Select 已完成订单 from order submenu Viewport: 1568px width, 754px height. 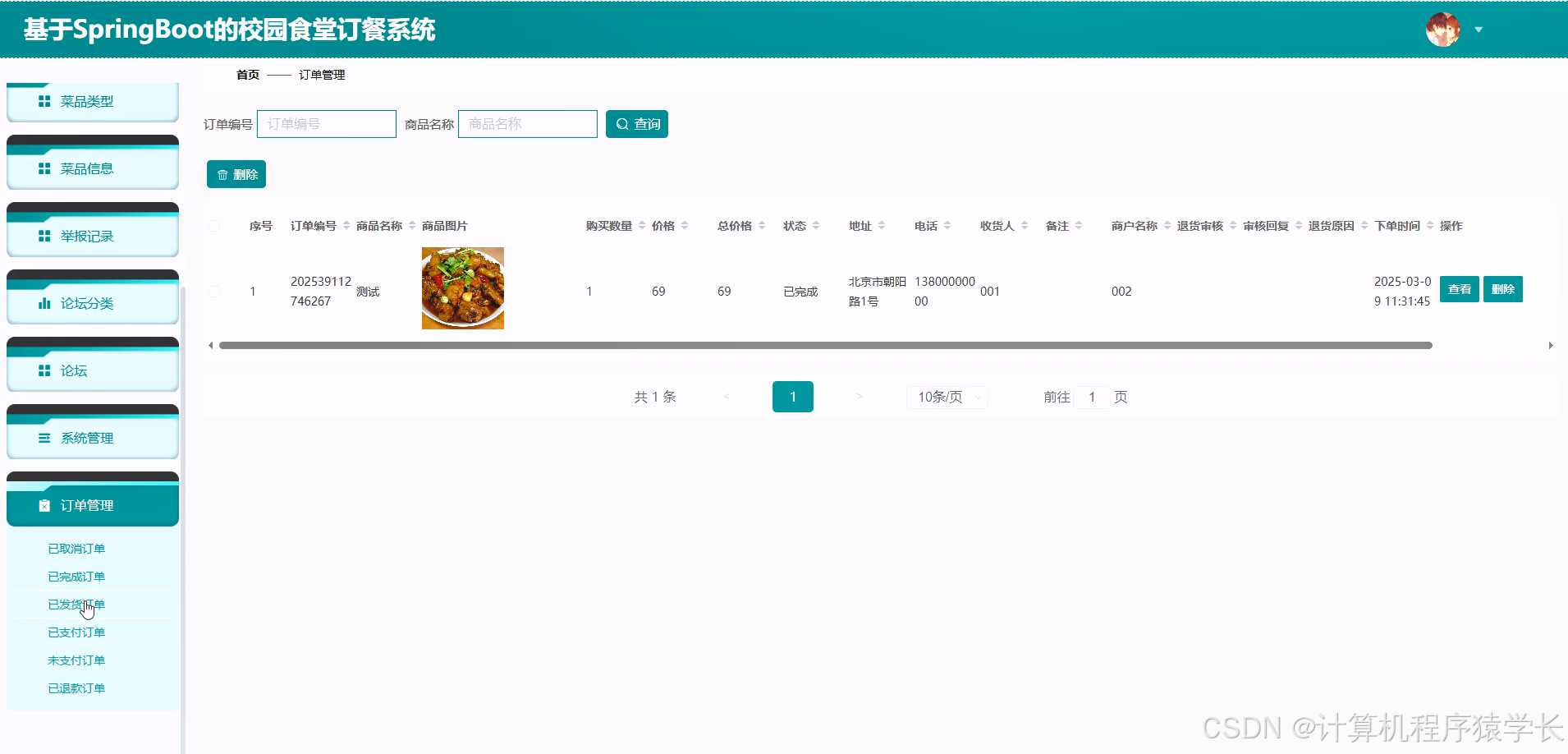point(76,576)
